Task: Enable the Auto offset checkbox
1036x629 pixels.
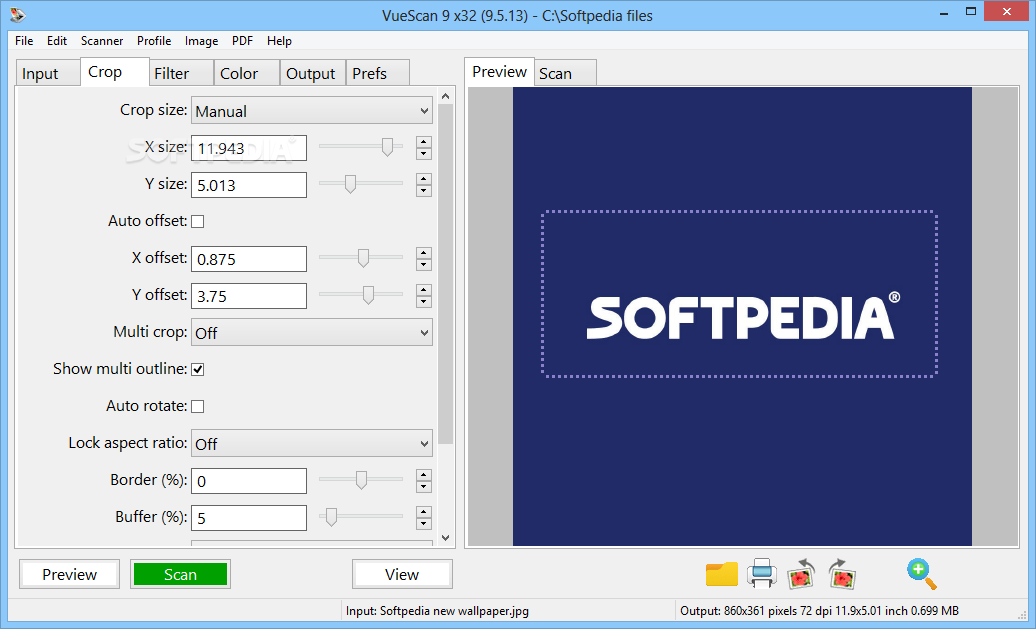Action: [198, 221]
